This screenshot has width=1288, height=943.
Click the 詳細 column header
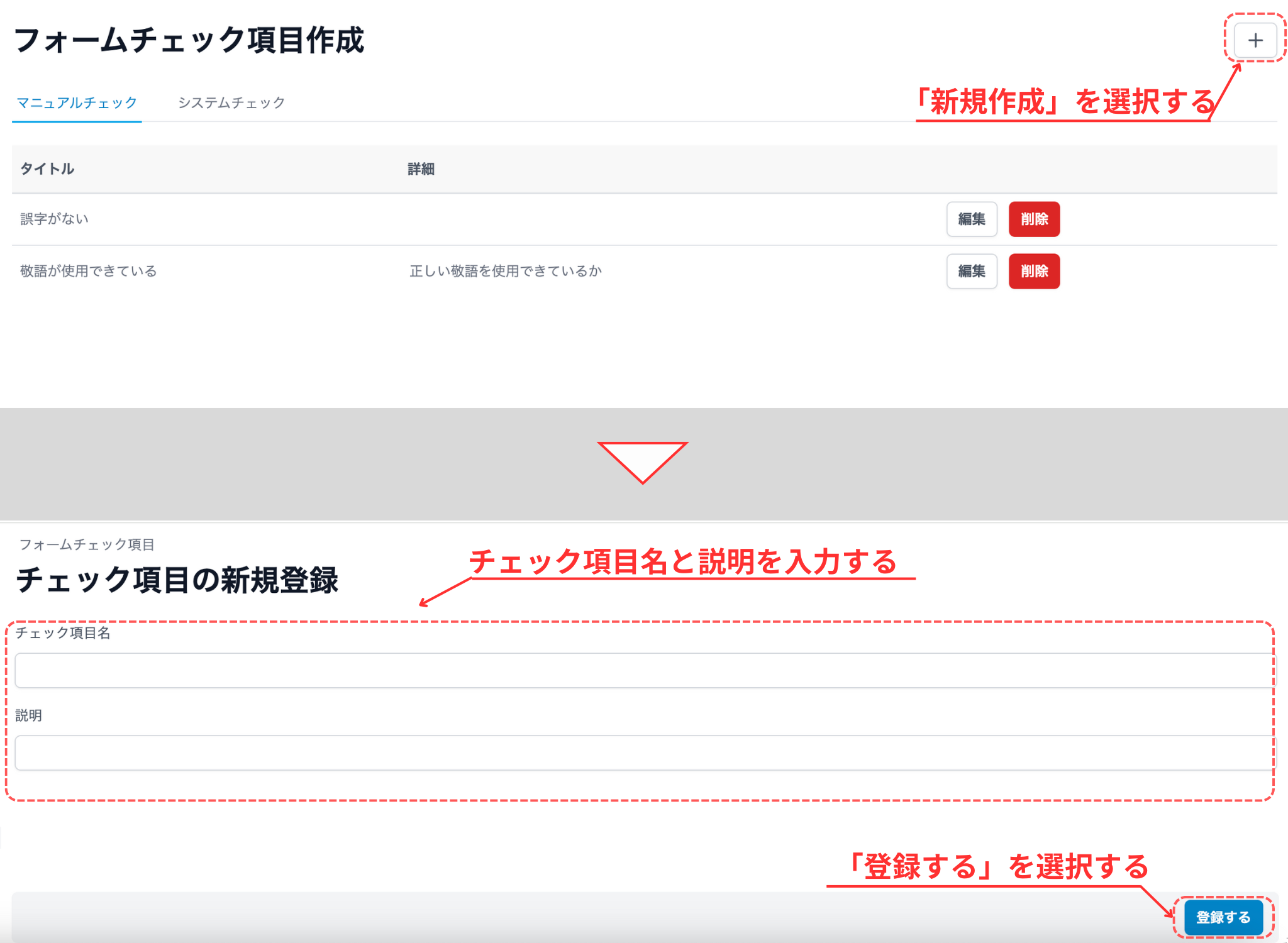(421, 168)
